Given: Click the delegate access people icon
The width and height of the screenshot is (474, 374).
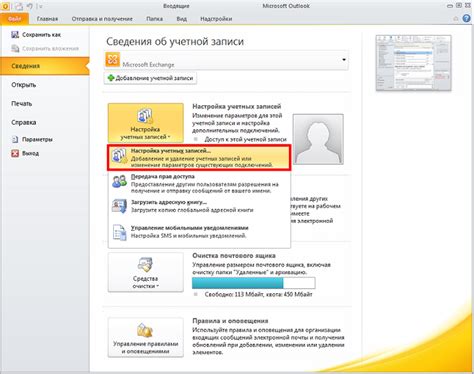Looking at the screenshot, I should pyautogui.click(x=119, y=181).
